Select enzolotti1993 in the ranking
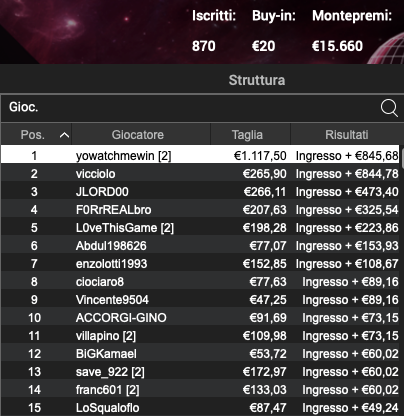The width and height of the screenshot is (404, 416). coord(200,264)
